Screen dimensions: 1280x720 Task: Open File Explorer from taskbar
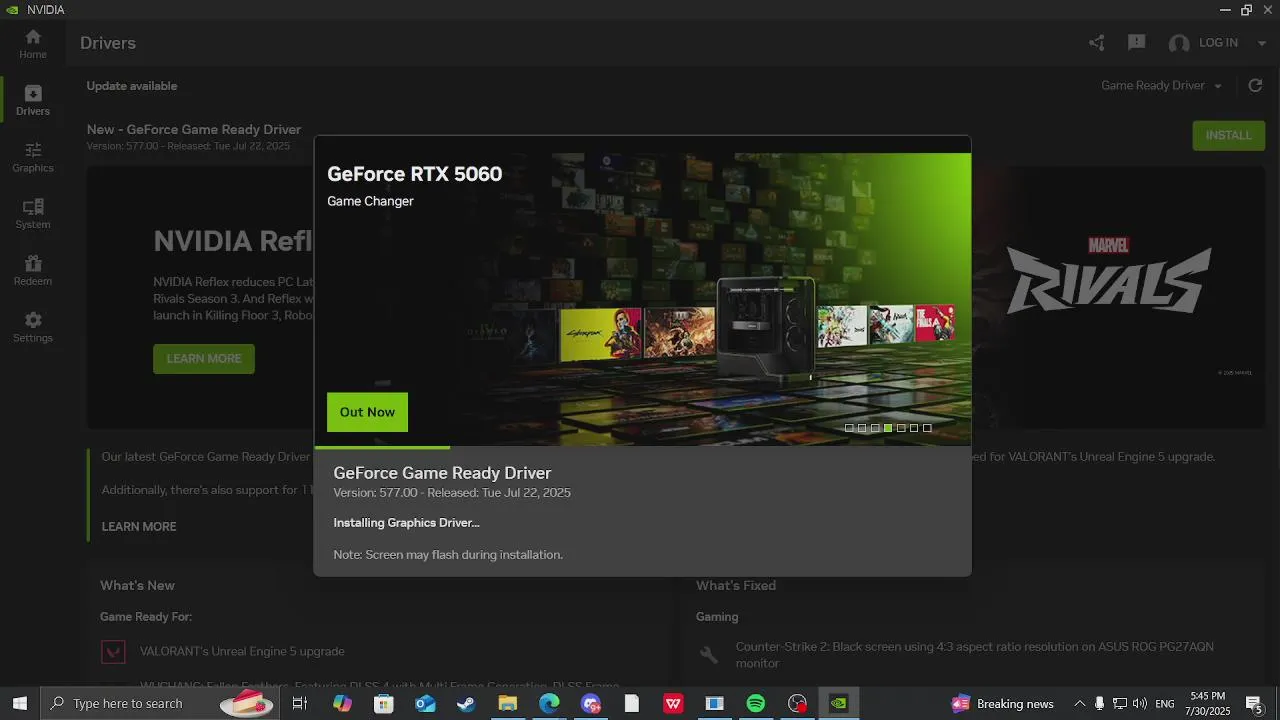[x=508, y=704]
